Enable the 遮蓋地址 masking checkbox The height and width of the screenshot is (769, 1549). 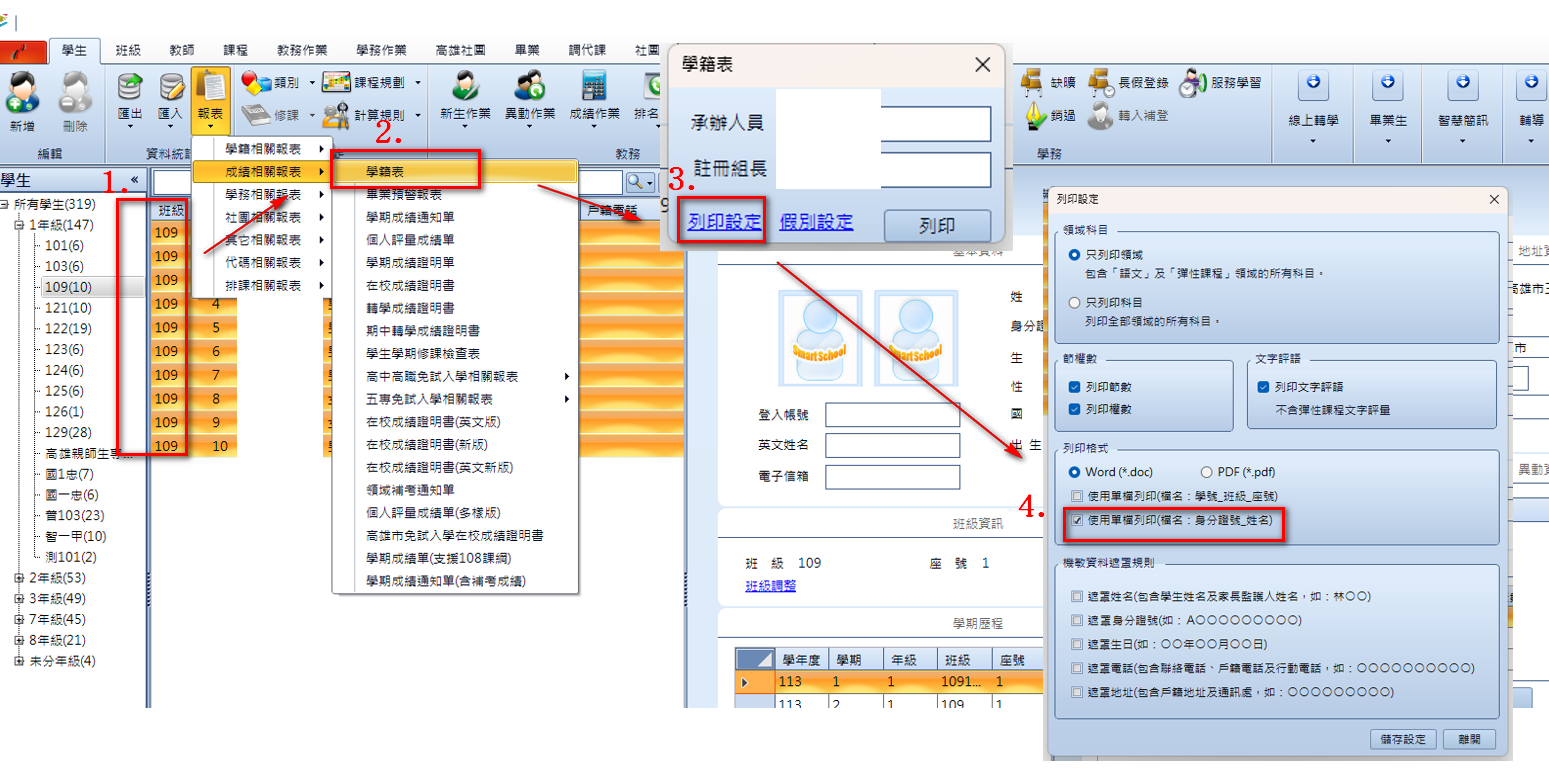click(x=1076, y=692)
